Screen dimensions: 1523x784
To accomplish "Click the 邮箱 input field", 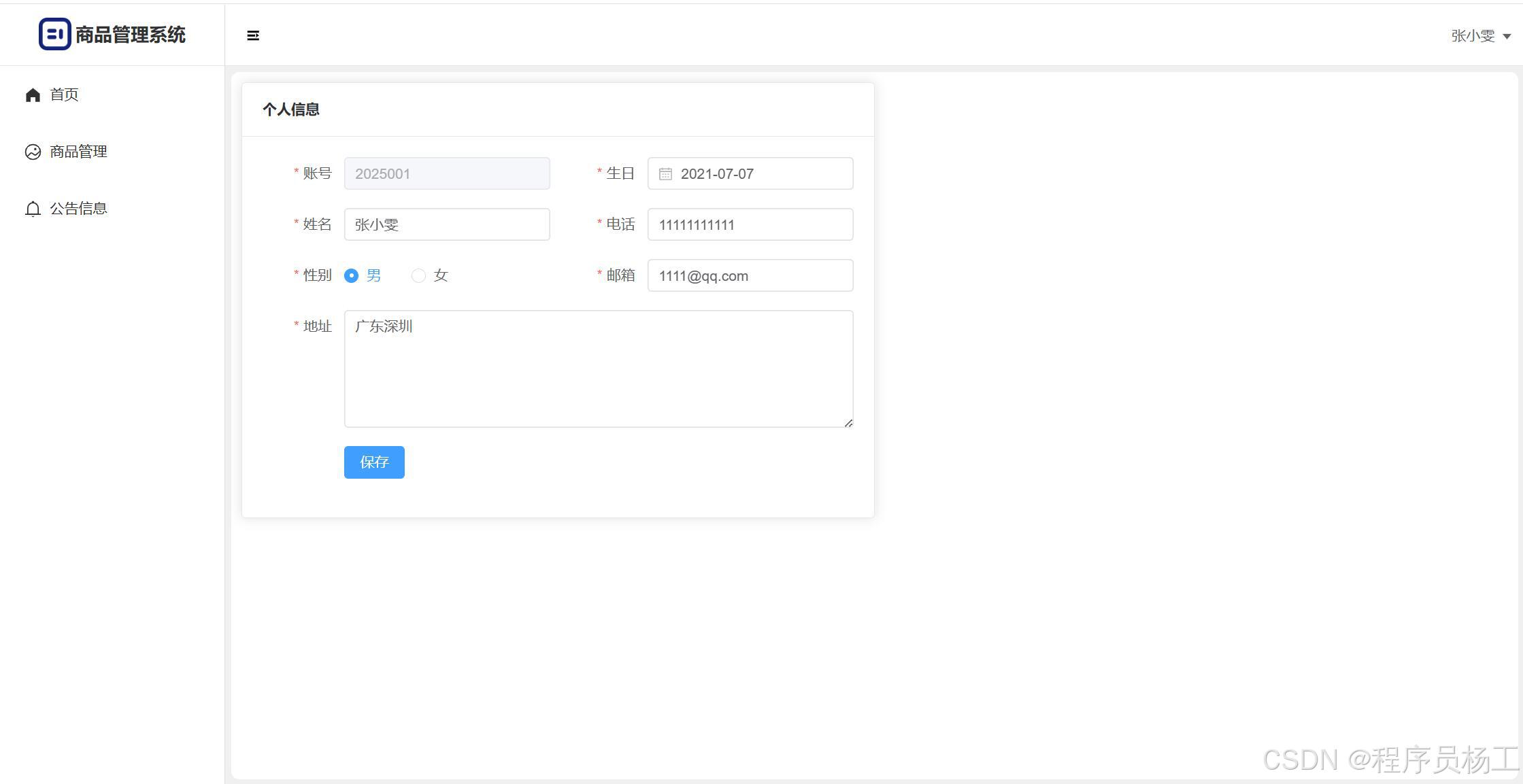I will pos(750,275).
